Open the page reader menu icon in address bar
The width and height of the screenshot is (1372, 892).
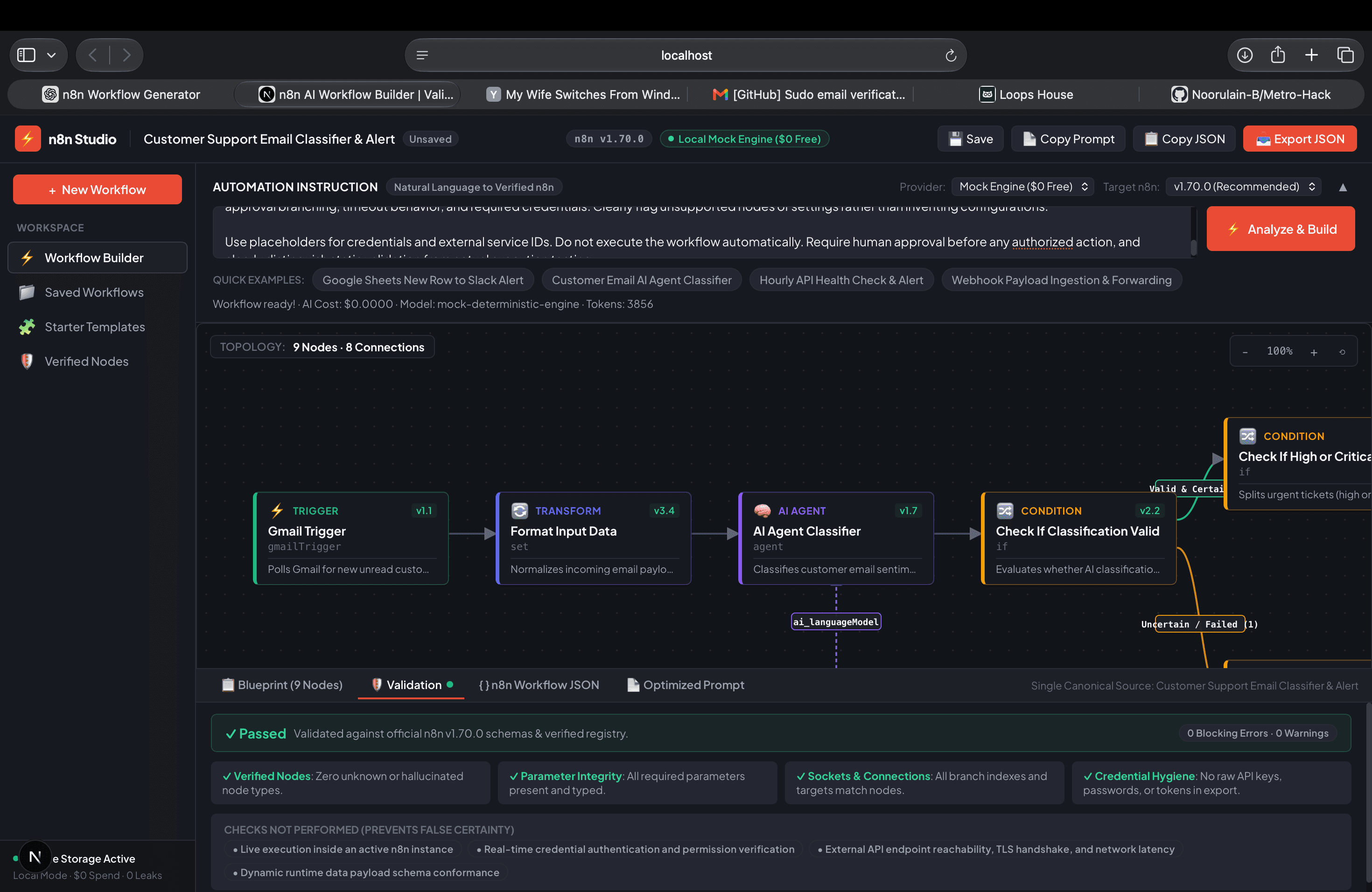click(x=422, y=56)
